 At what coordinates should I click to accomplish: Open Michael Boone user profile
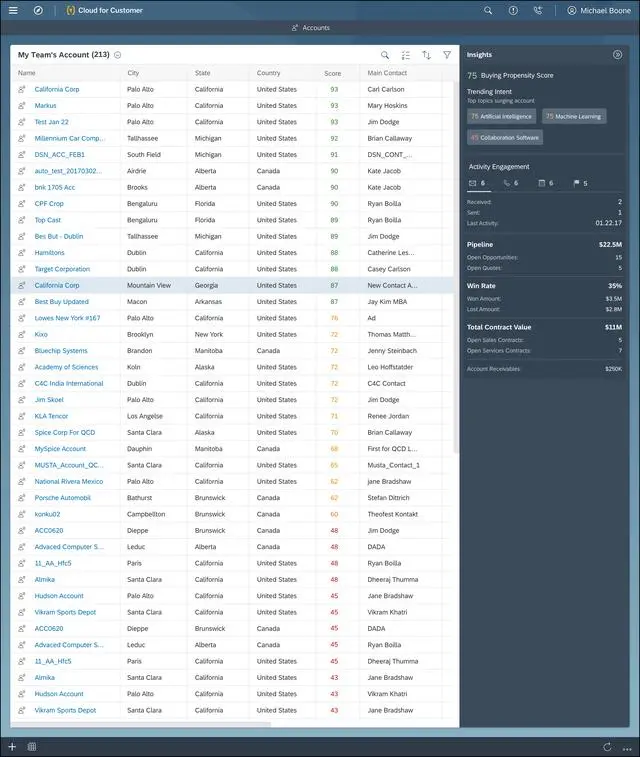pos(598,10)
